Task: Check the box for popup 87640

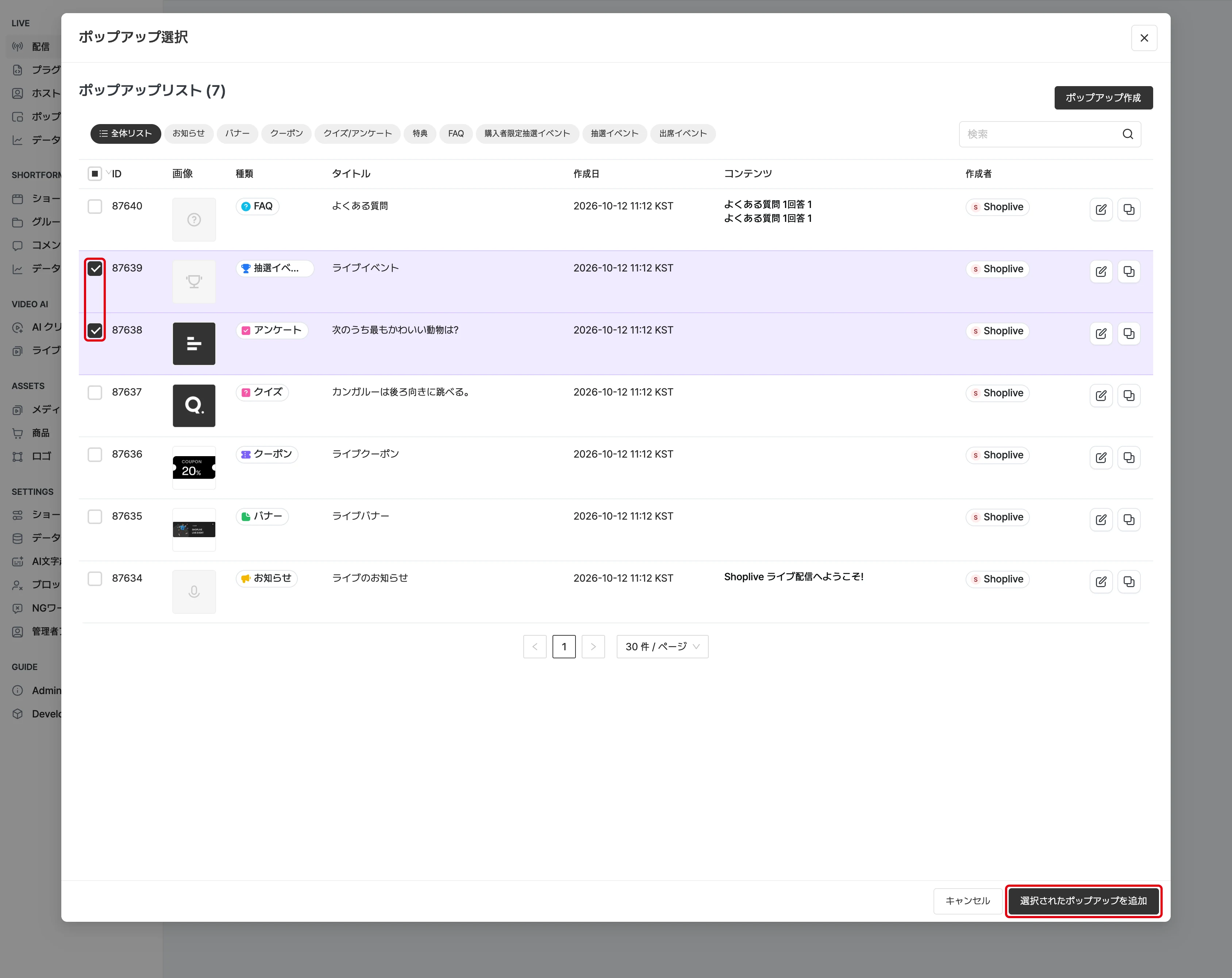Action: point(95,206)
